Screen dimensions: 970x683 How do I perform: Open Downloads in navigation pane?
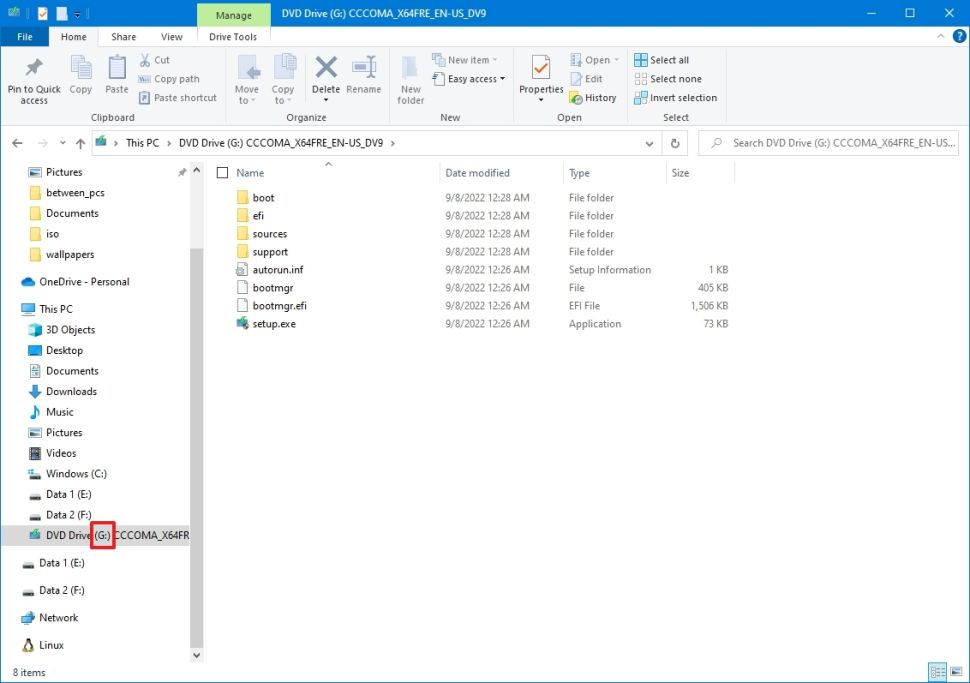point(62,392)
